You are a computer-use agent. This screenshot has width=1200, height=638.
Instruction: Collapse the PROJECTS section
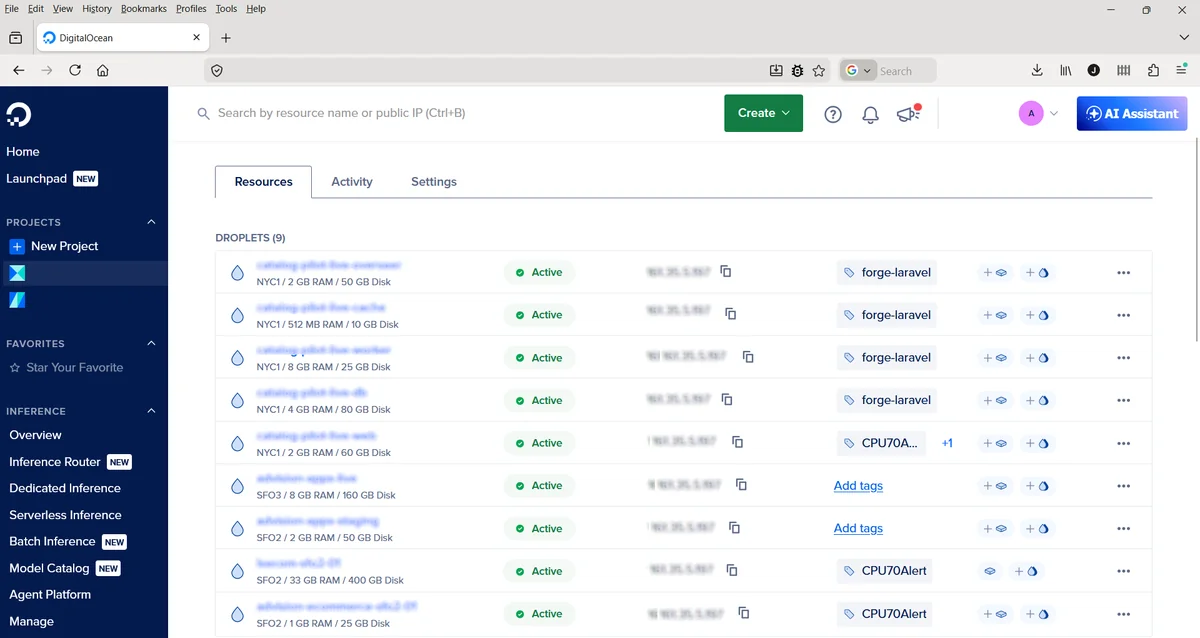tap(152, 222)
